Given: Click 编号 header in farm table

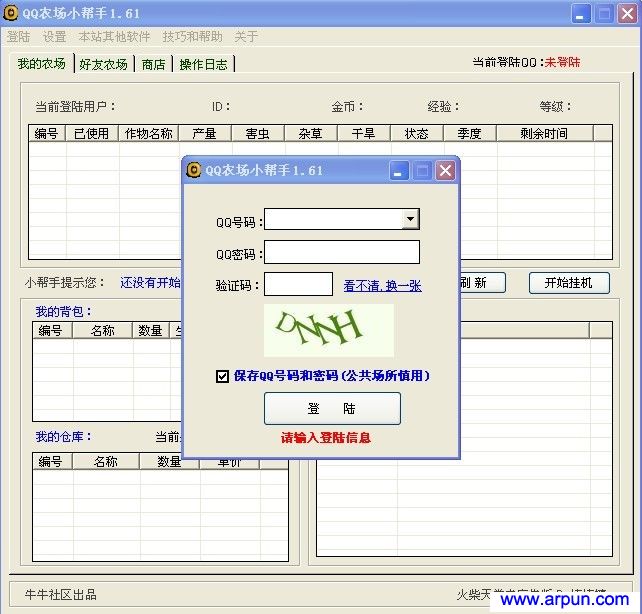Looking at the screenshot, I should [x=47, y=133].
